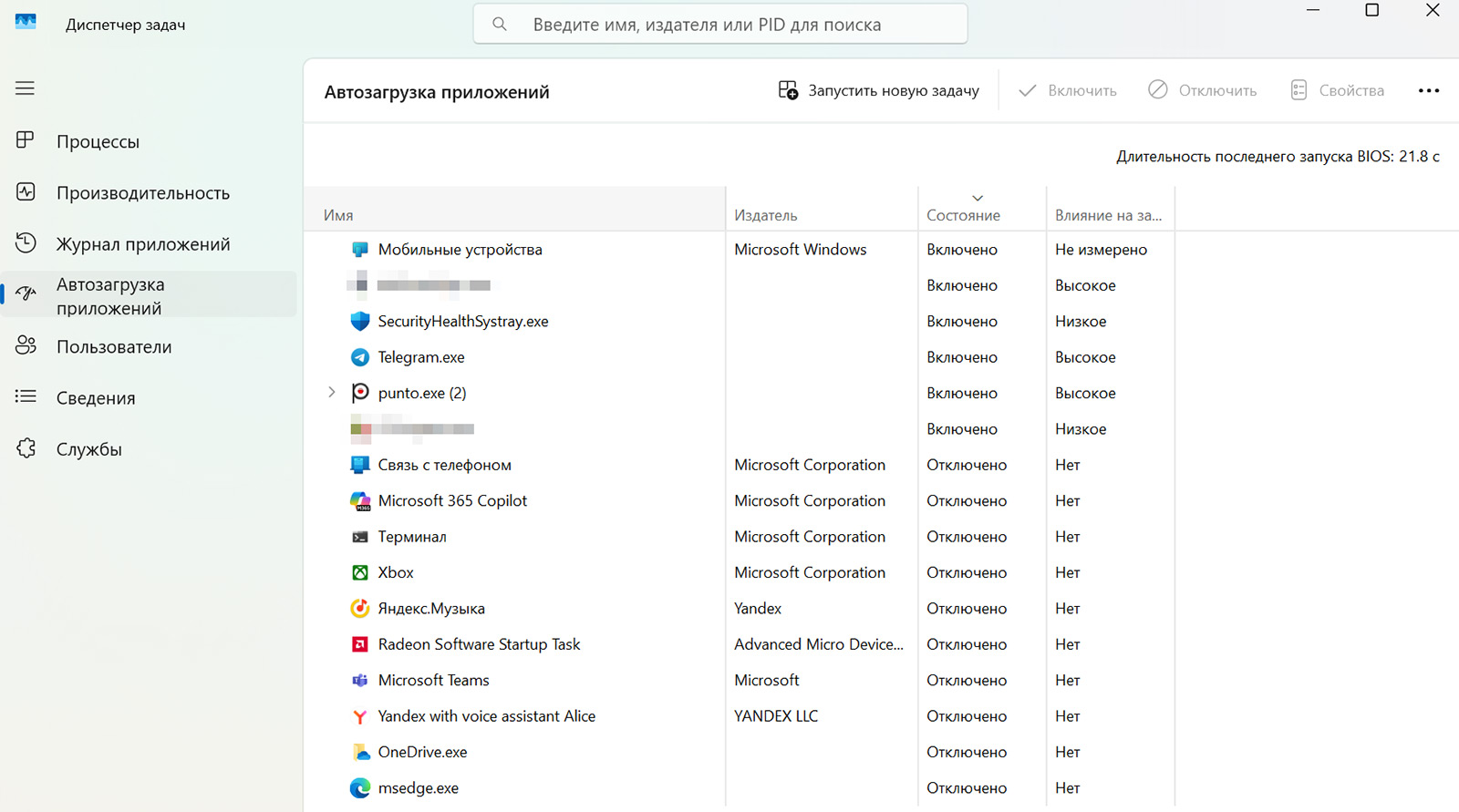Select the OneDrive.exe row name
Image resolution: width=1459 pixels, height=812 pixels.
[x=422, y=752]
